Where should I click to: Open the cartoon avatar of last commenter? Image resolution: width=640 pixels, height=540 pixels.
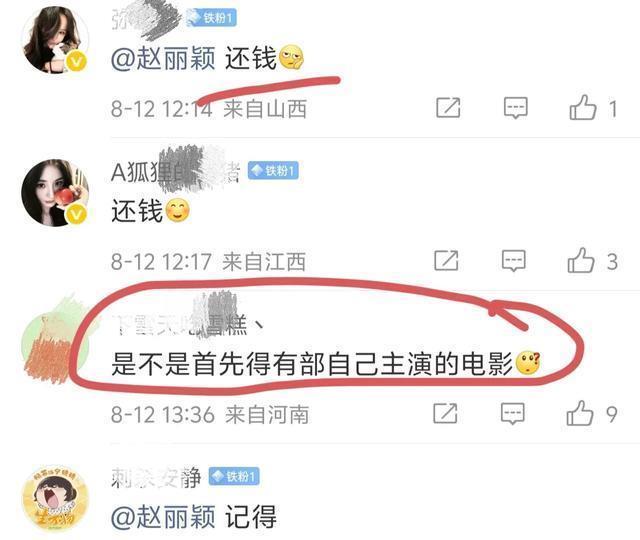55,498
